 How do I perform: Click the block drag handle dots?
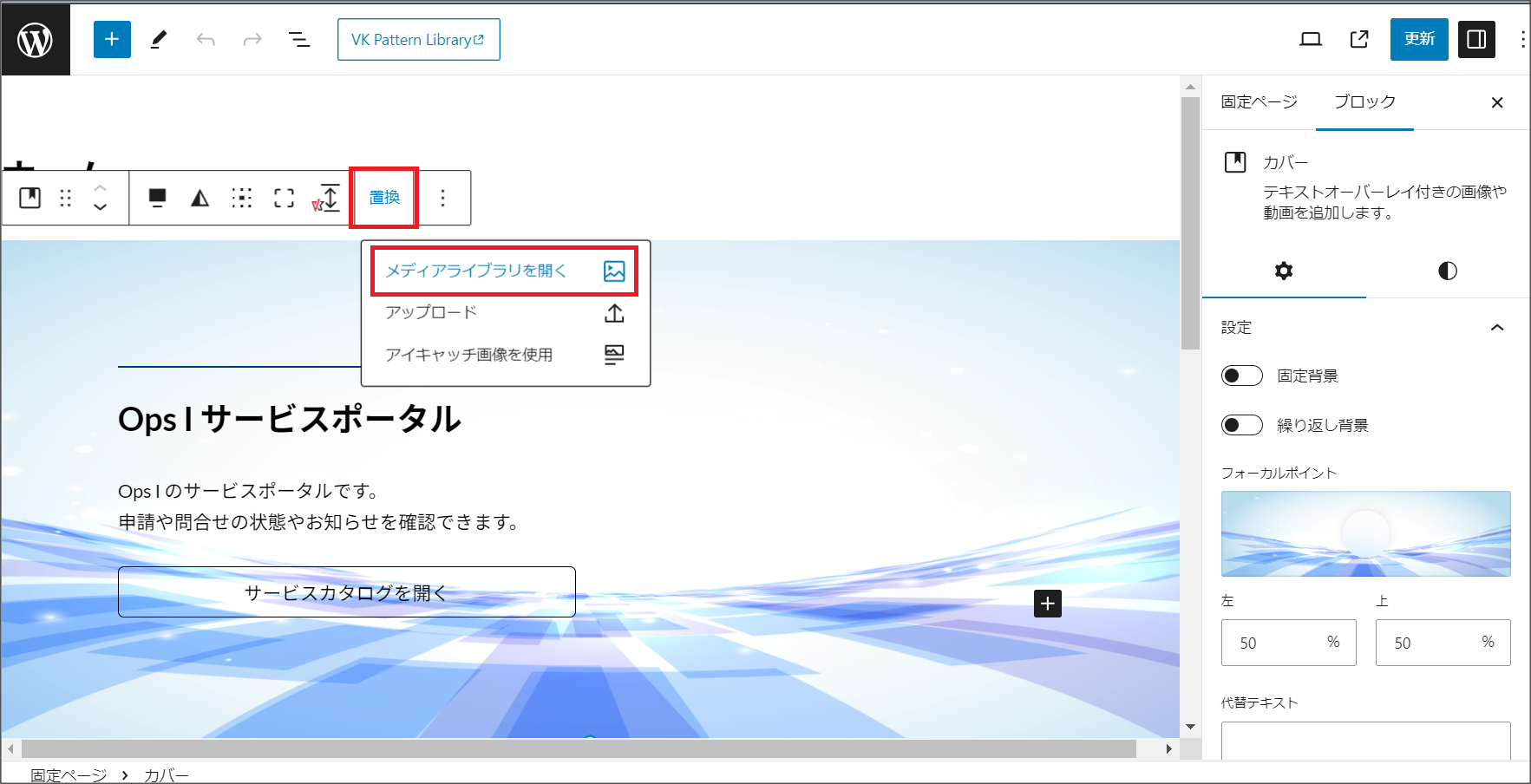(66, 198)
